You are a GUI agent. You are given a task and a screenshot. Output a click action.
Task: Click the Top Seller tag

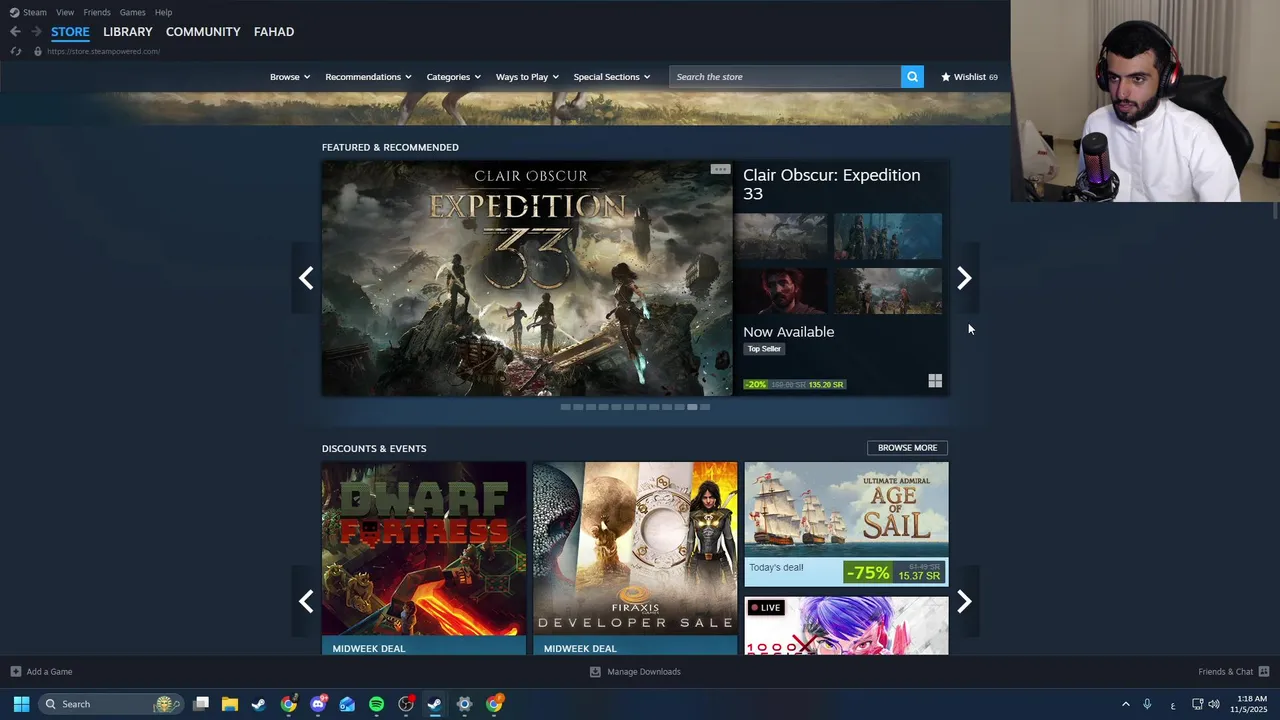tap(764, 349)
